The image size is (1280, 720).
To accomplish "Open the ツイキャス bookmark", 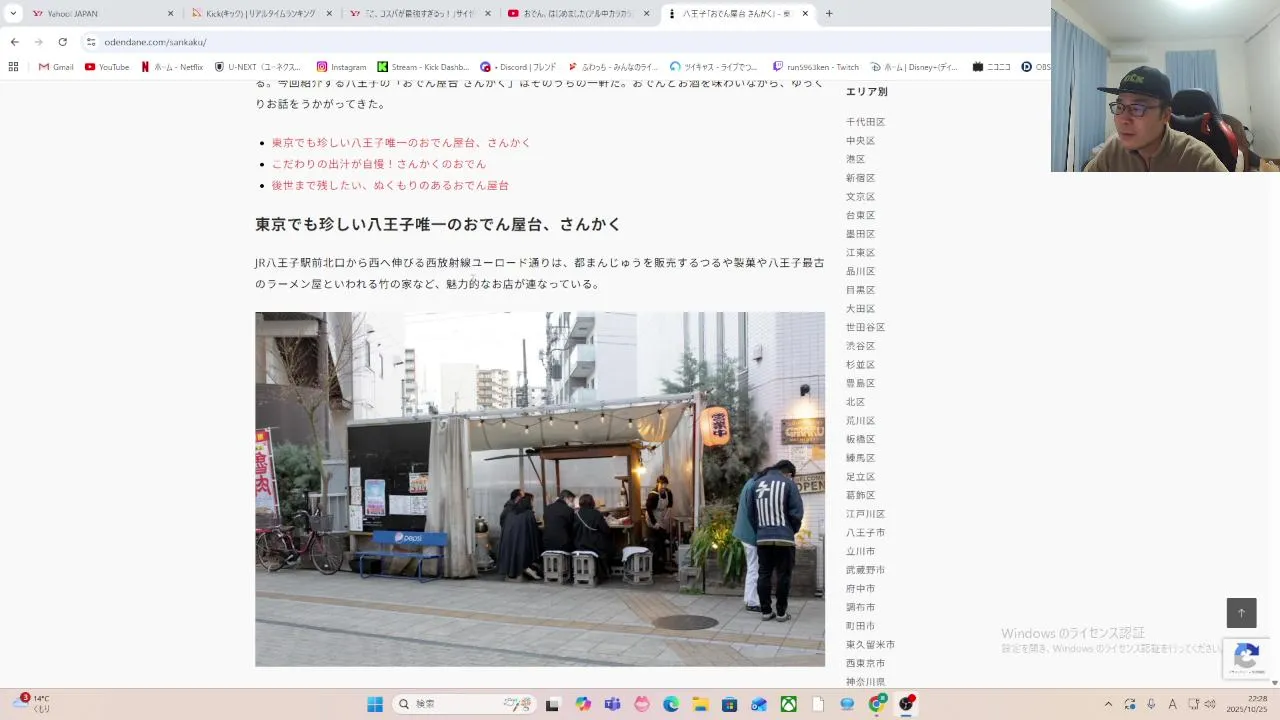I will pos(714,67).
